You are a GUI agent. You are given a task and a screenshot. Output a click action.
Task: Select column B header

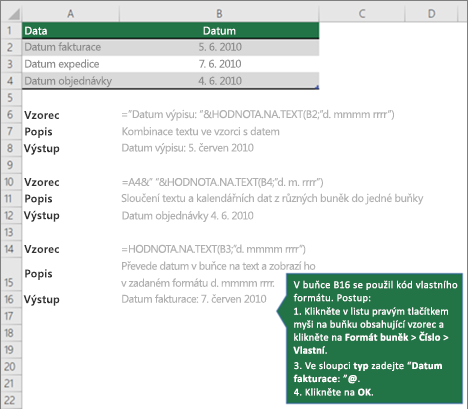pos(219,14)
